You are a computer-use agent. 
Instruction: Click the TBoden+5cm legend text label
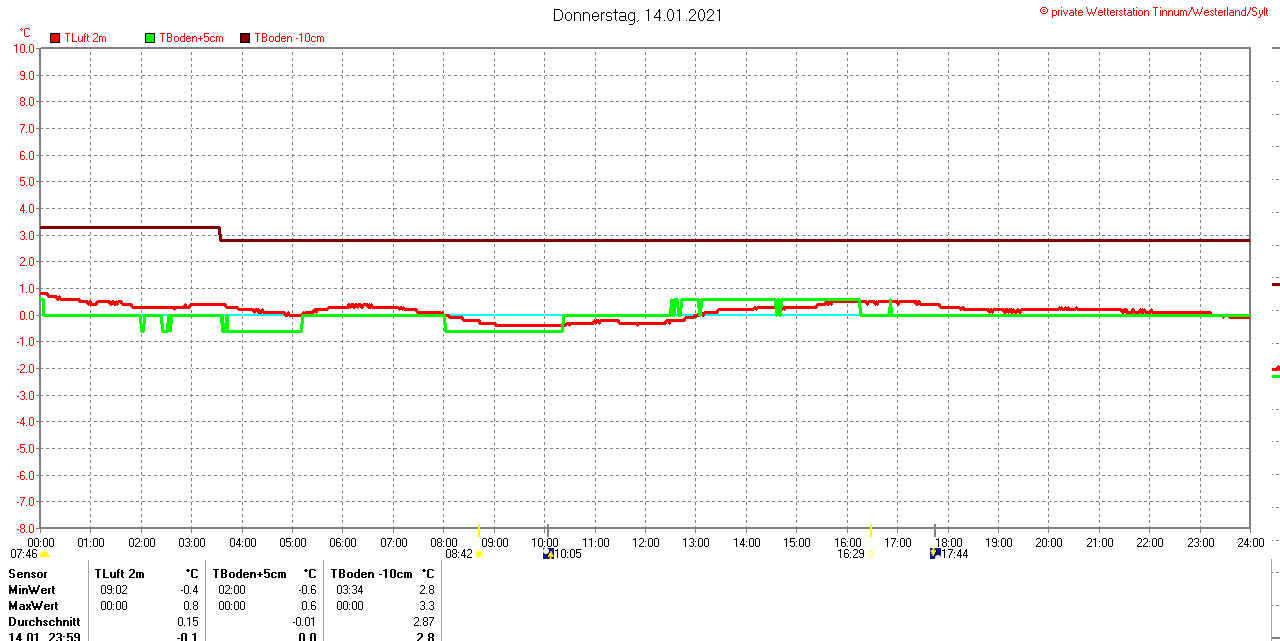pyautogui.click(x=191, y=38)
